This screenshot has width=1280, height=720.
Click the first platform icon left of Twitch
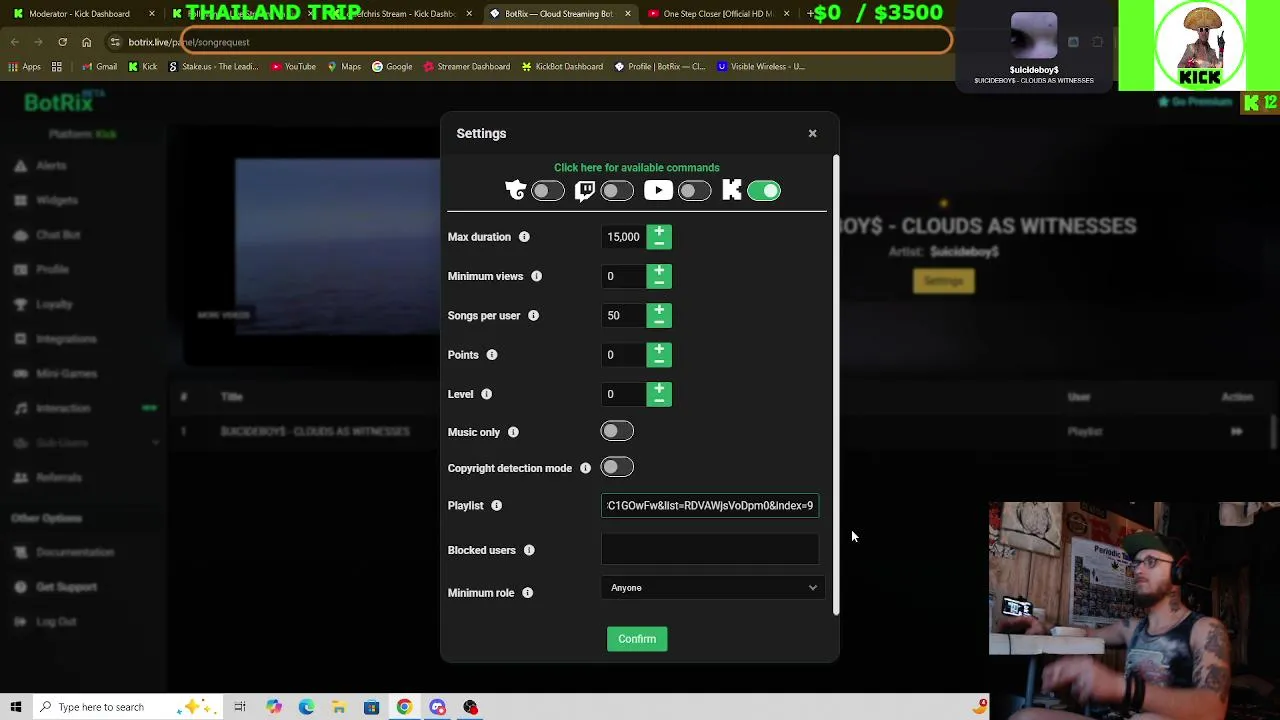tap(515, 190)
